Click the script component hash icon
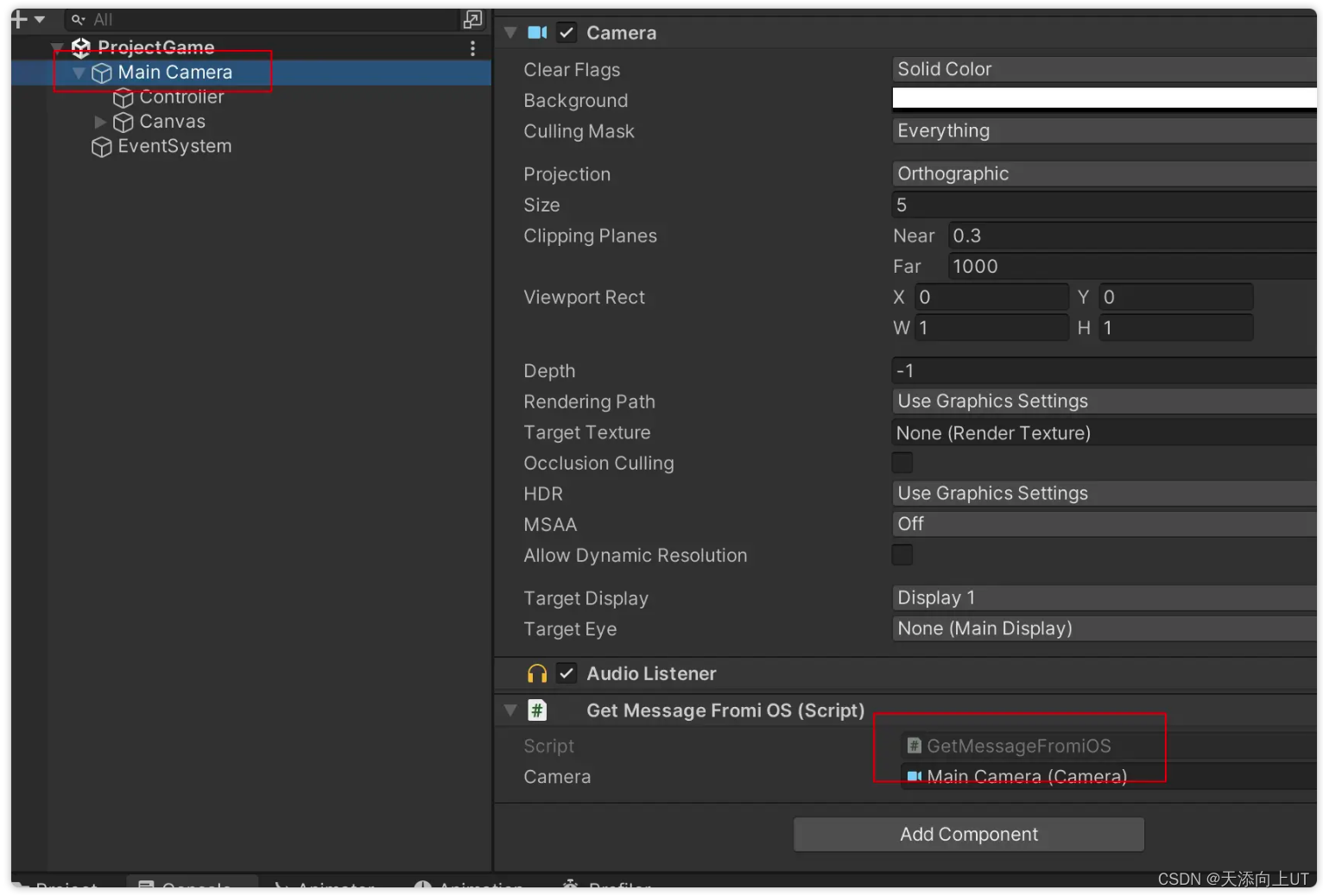Image resolution: width=1323 pixels, height=896 pixels. (x=537, y=710)
